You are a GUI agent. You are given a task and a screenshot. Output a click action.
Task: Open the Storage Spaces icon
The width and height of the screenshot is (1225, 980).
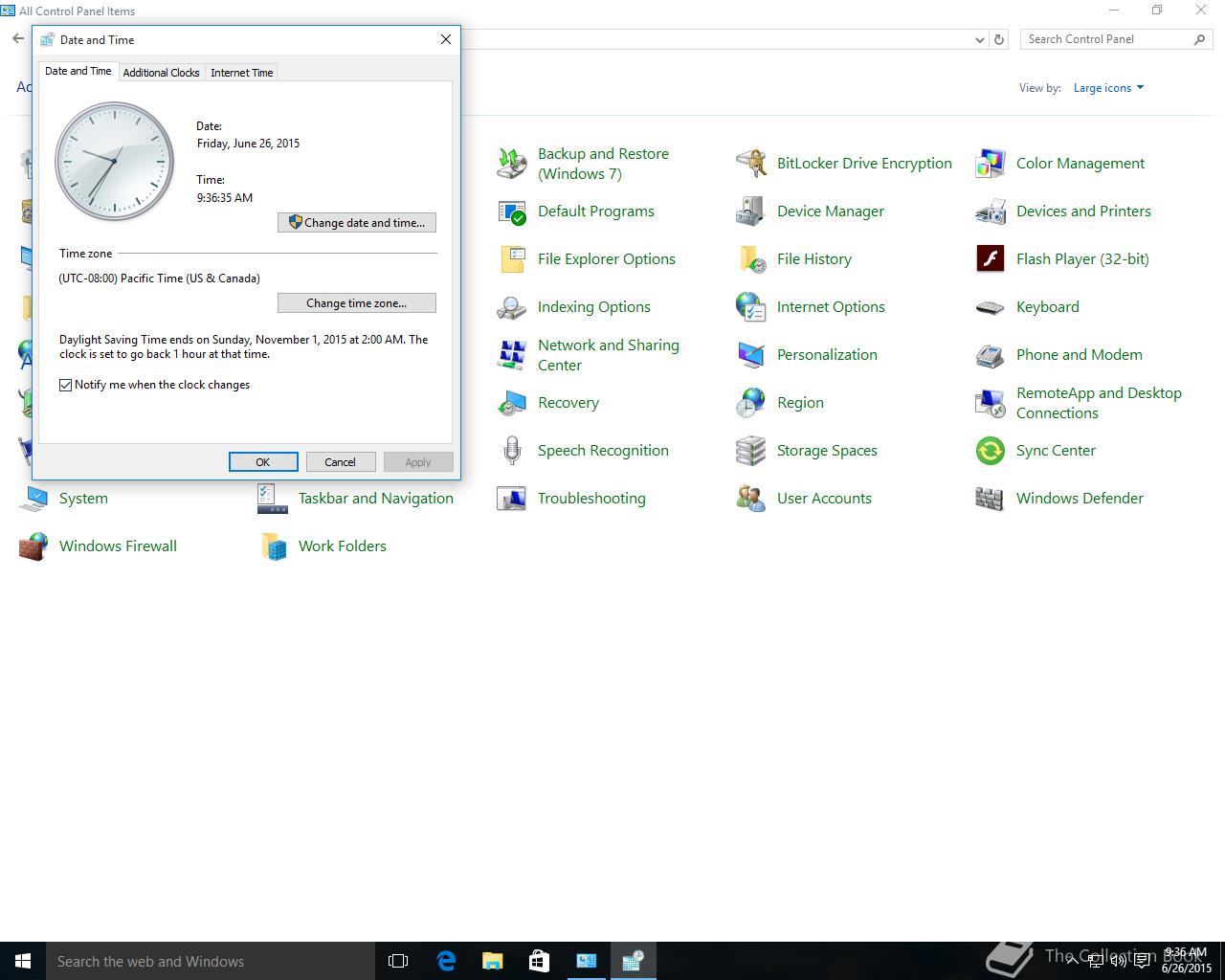751,451
